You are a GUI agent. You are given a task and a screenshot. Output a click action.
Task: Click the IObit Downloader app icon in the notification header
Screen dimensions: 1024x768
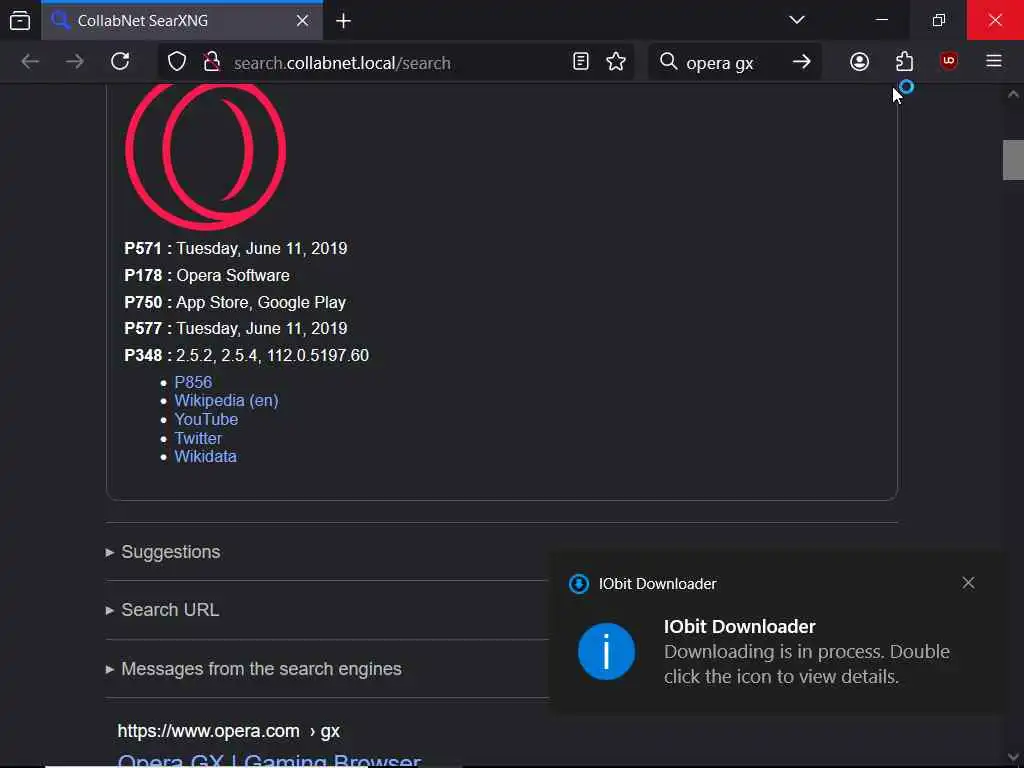click(x=579, y=584)
